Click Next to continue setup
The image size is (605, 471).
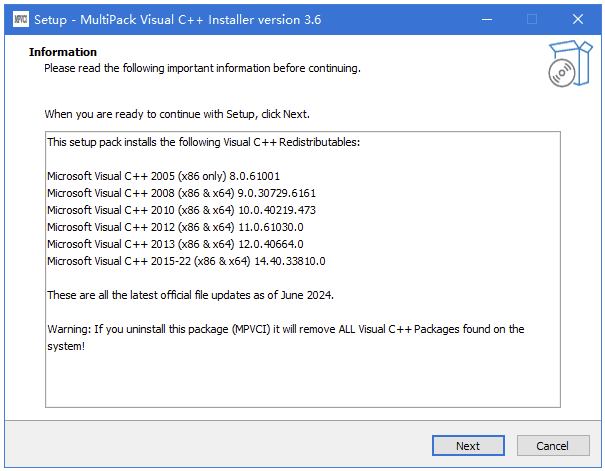[467, 445]
